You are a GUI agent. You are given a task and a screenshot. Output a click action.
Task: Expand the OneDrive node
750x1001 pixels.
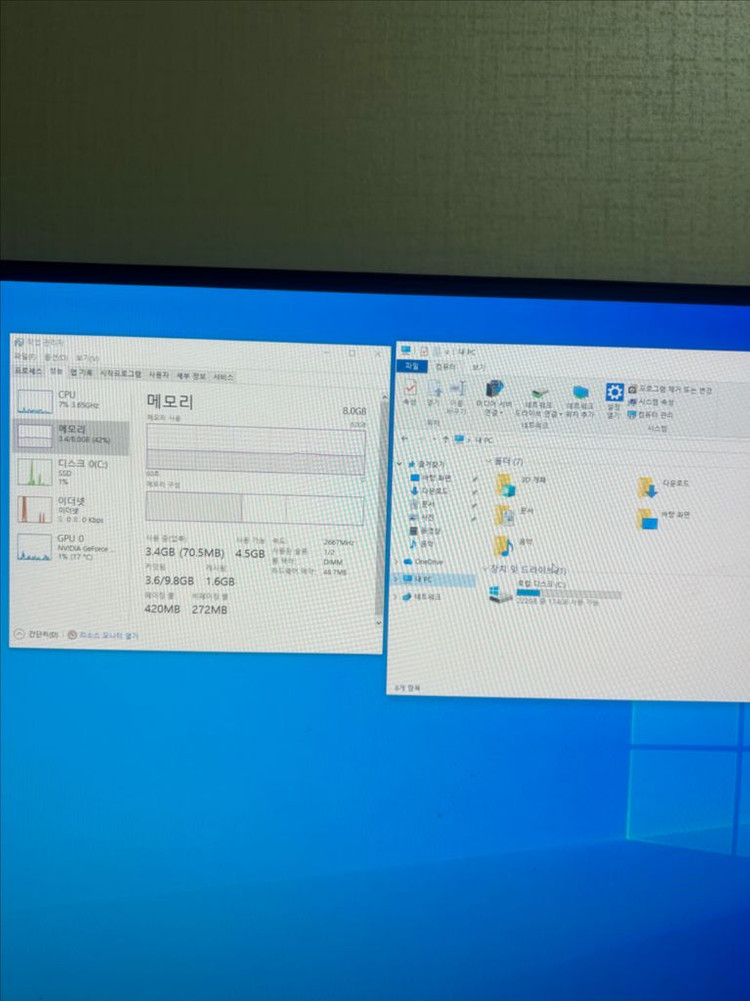click(x=397, y=561)
